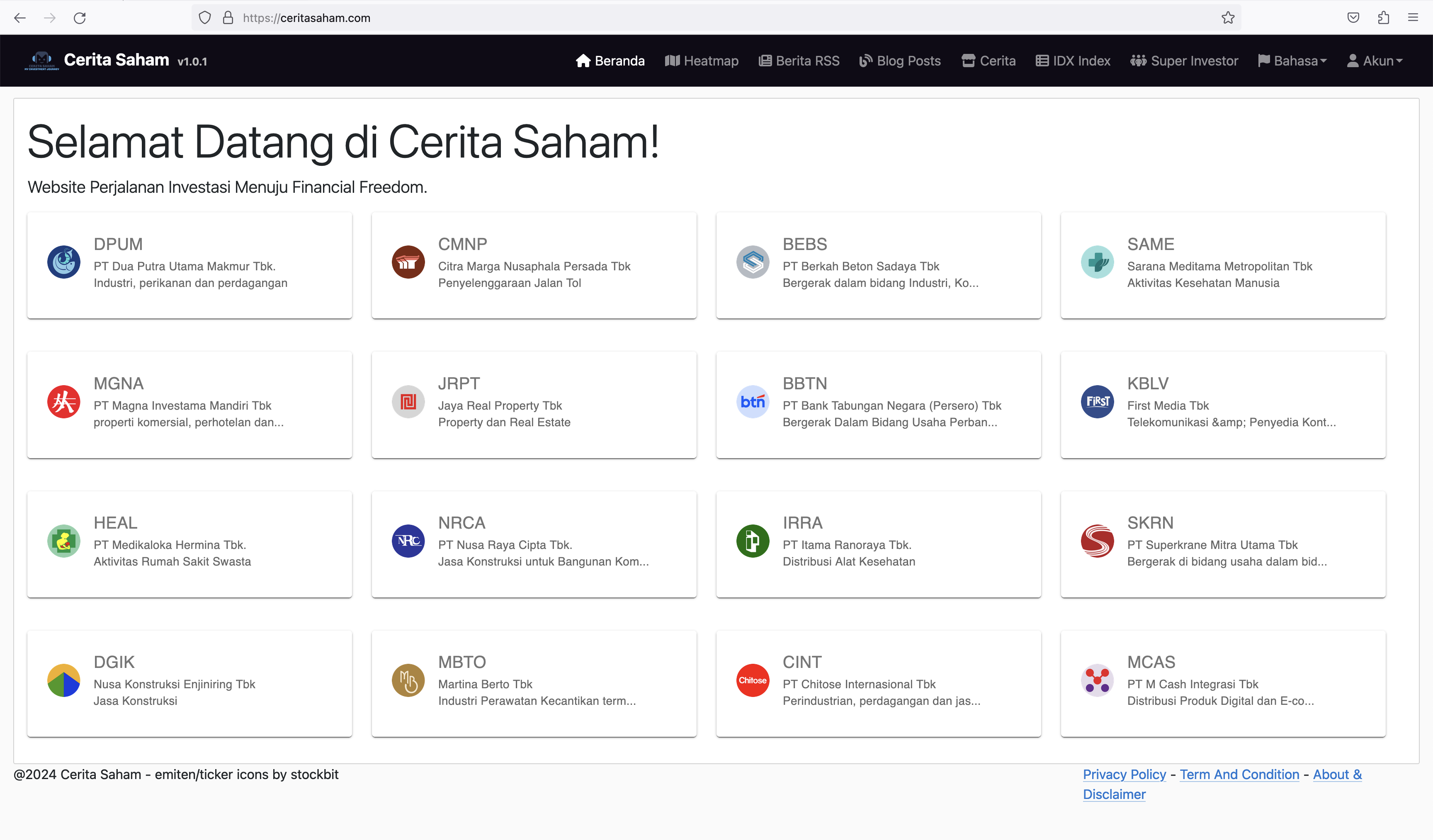
Task: Click the BBTN btn bank logo
Action: pos(753,401)
